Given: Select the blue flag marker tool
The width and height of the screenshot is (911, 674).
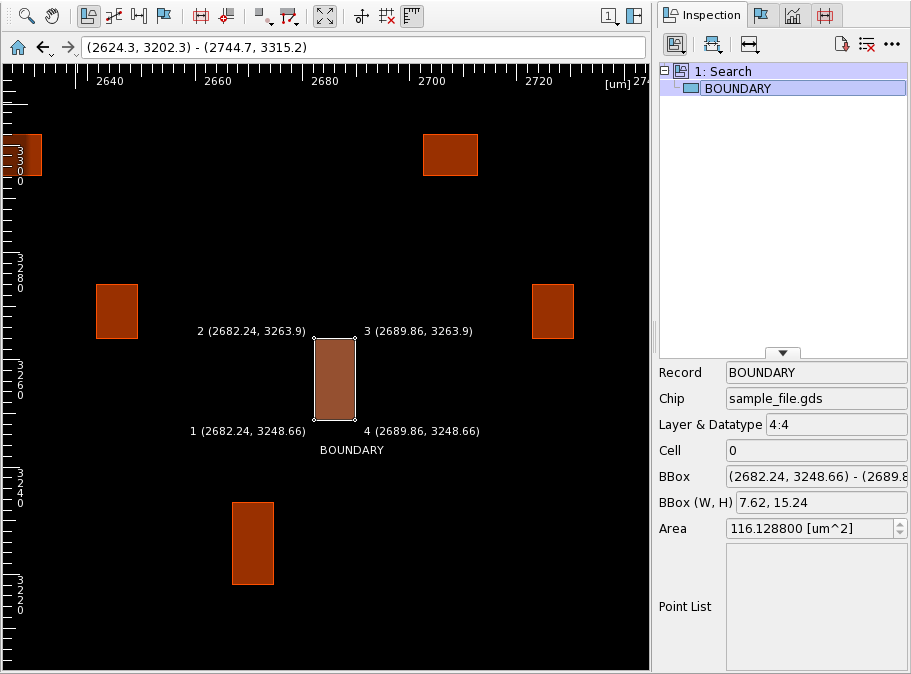Looking at the screenshot, I should tap(164, 16).
